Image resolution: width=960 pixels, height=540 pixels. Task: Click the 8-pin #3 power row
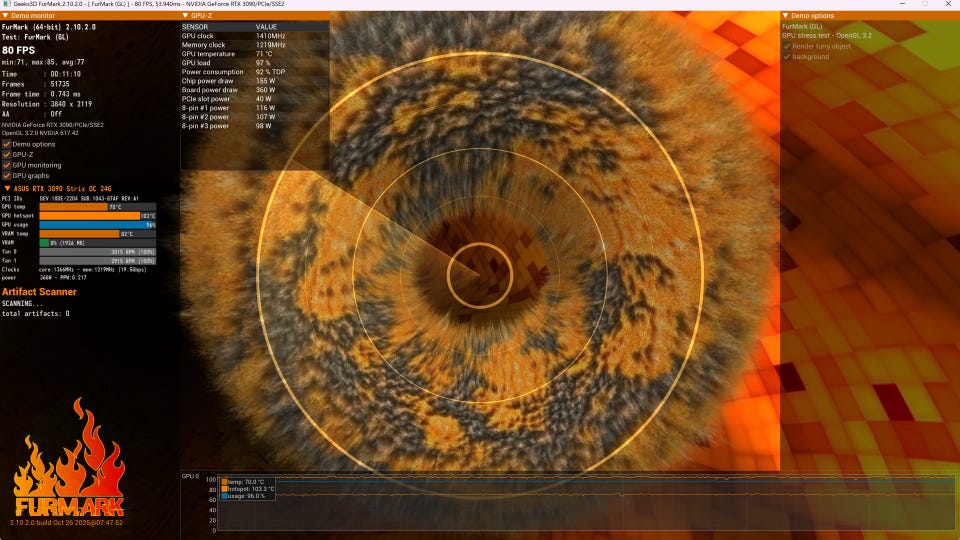255,126
